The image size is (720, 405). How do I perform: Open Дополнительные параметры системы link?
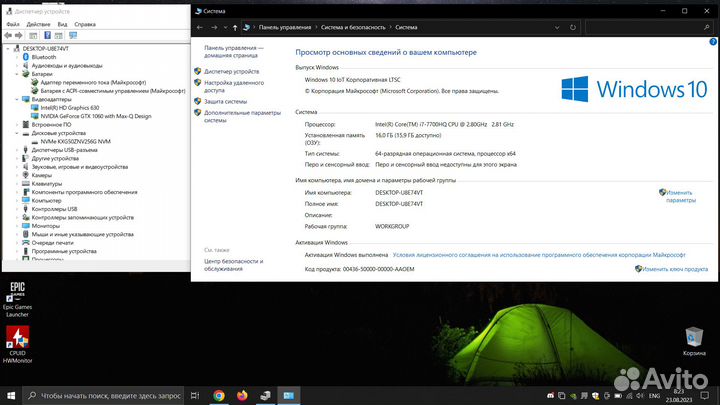point(242,116)
